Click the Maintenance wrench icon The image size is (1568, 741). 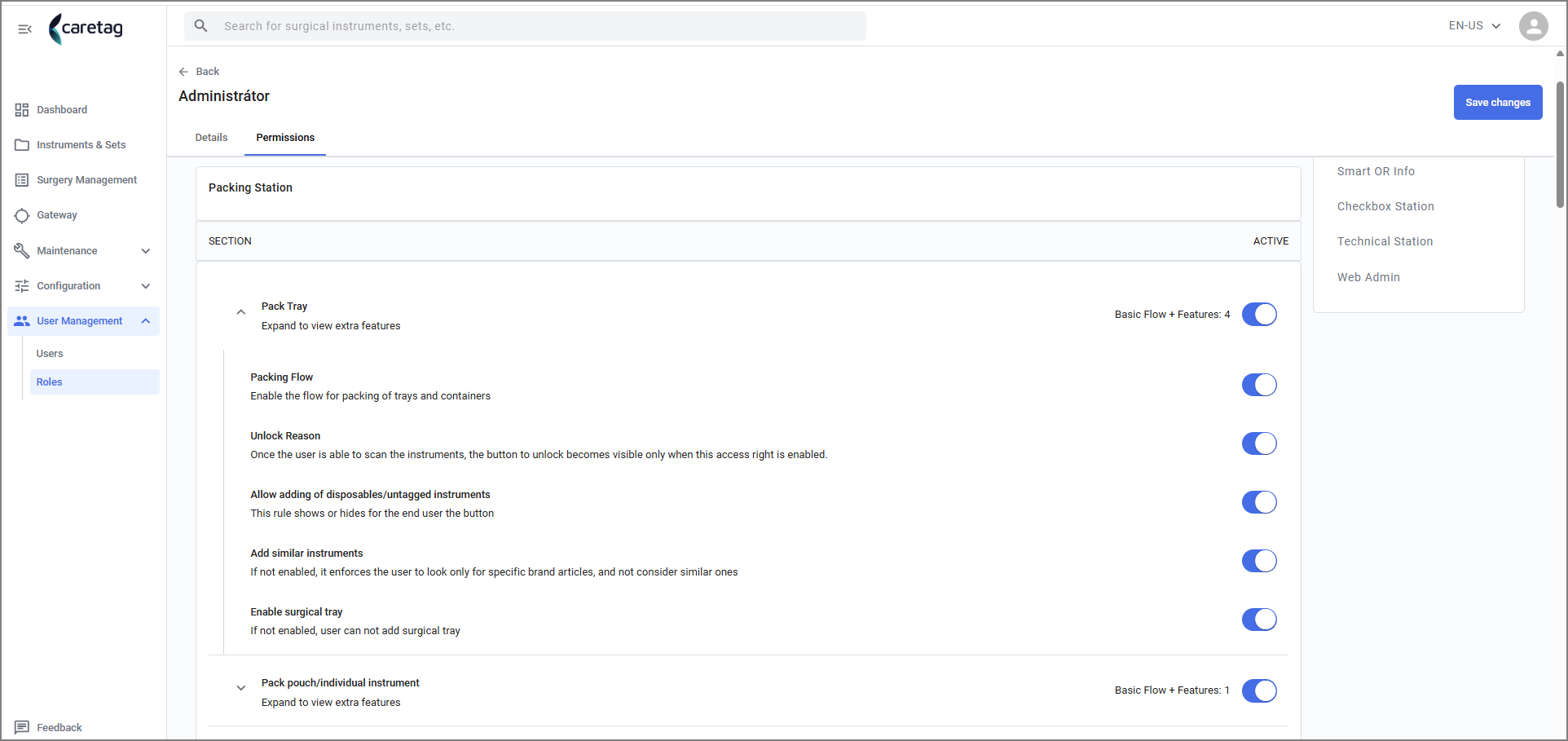pos(22,251)
